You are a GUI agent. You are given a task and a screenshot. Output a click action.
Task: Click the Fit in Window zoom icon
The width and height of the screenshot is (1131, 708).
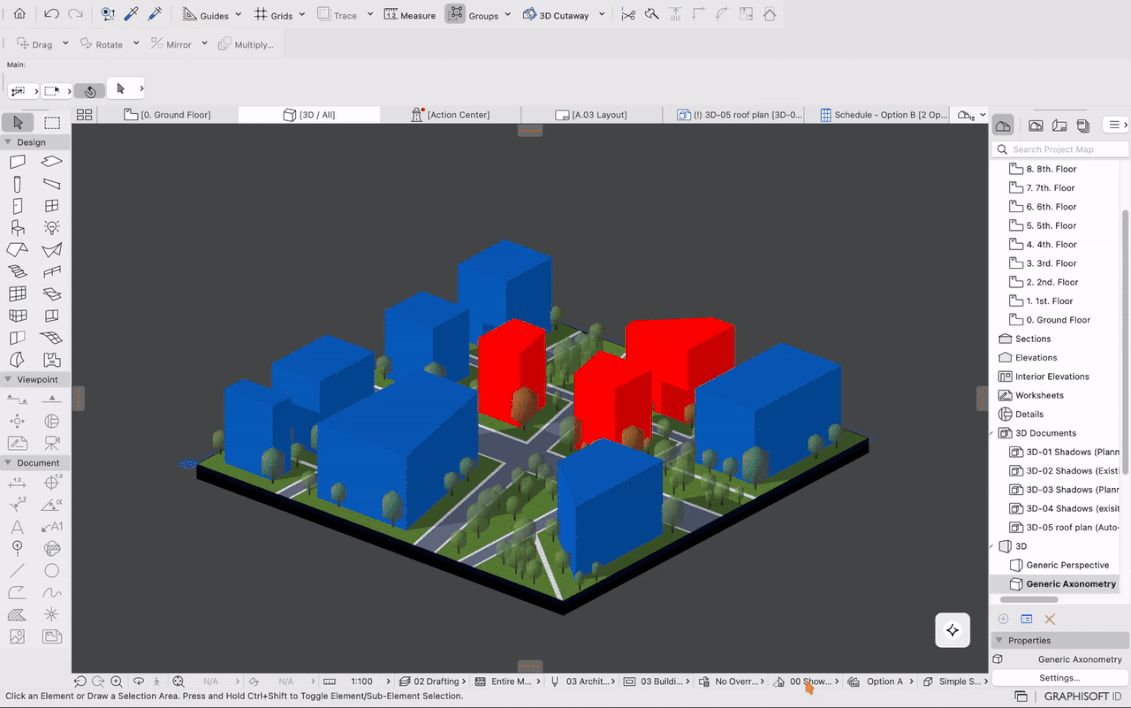(178, 681)
